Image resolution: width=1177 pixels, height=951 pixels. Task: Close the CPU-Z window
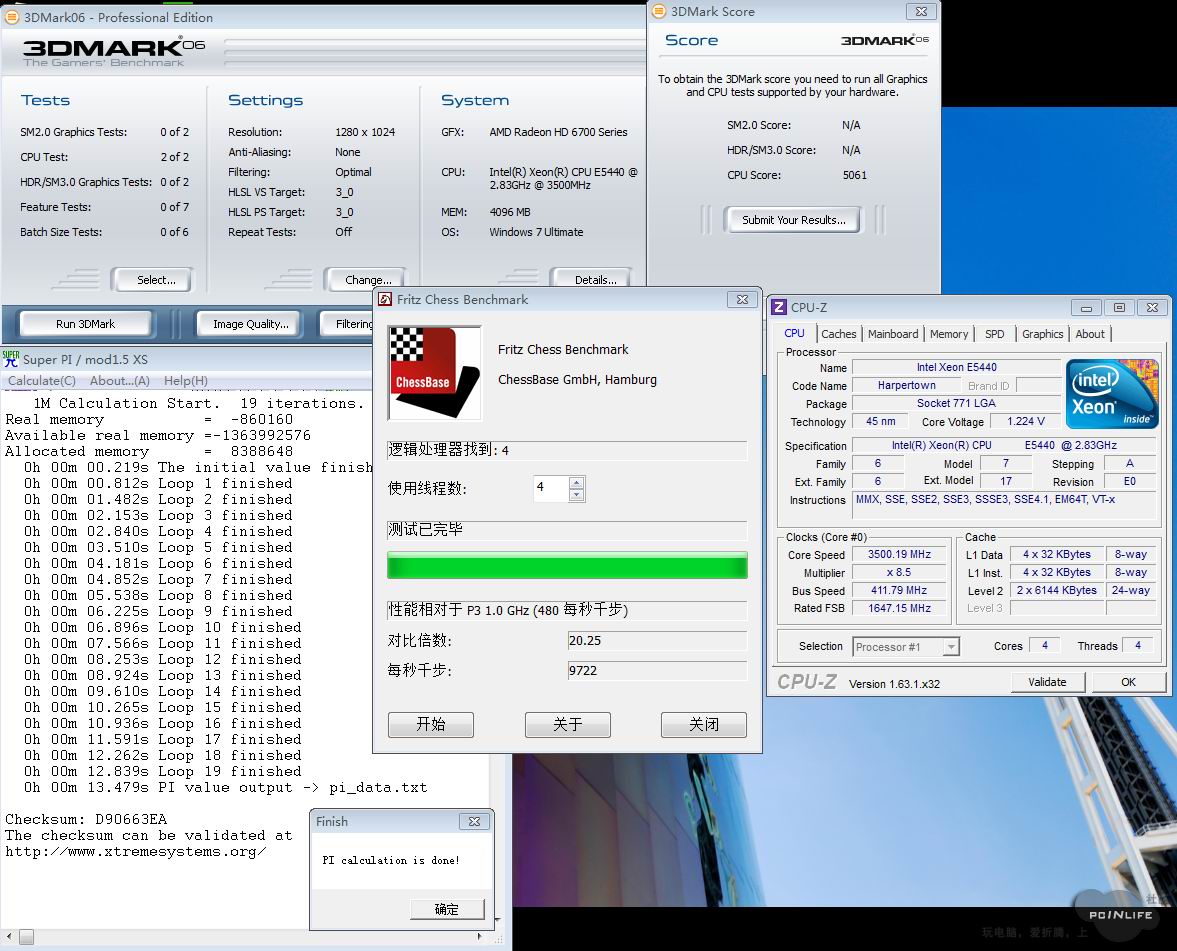point(1152,308)
